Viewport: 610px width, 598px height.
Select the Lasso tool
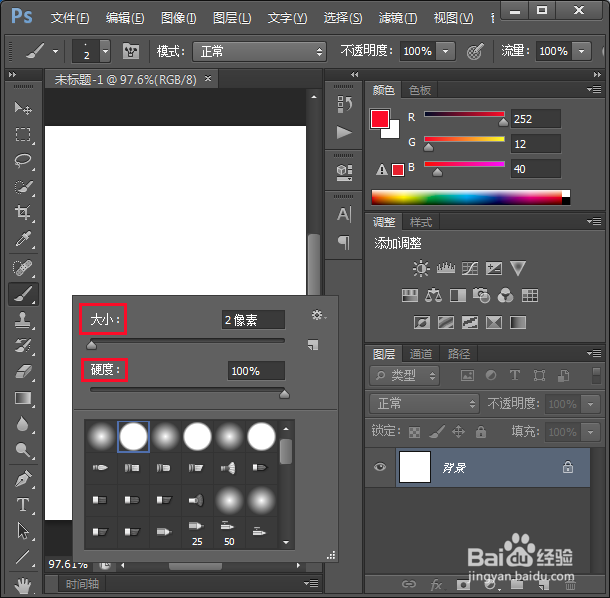pos(23,160)
